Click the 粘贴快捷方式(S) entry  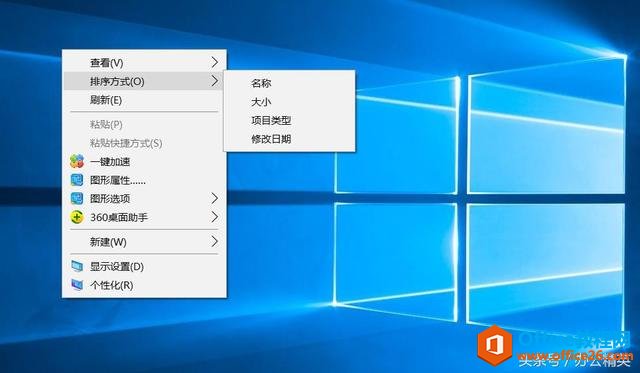pyautogui.click(x=144, y=143)
